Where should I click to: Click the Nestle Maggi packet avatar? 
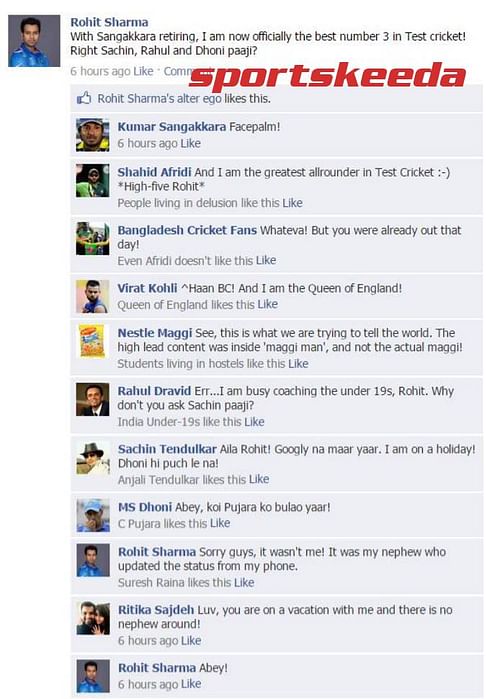(92, 341)
